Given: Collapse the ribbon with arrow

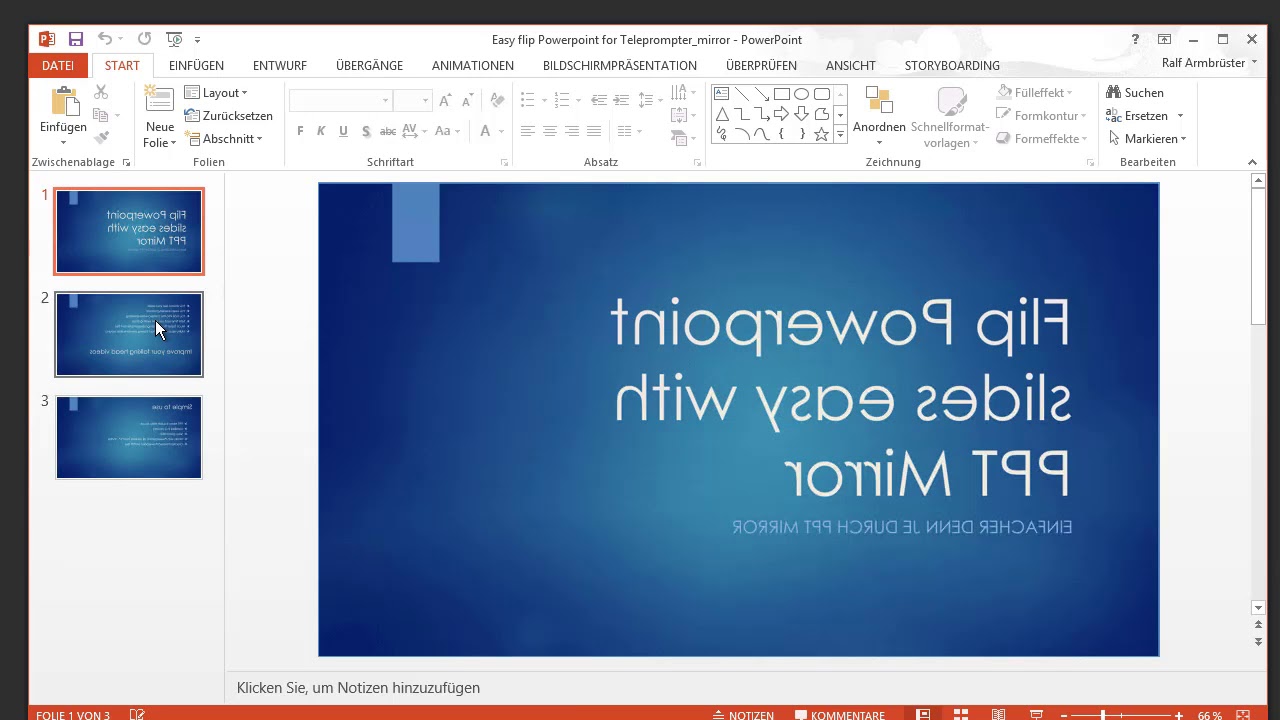Looking at the screenshot, I should coord(1252,162).
